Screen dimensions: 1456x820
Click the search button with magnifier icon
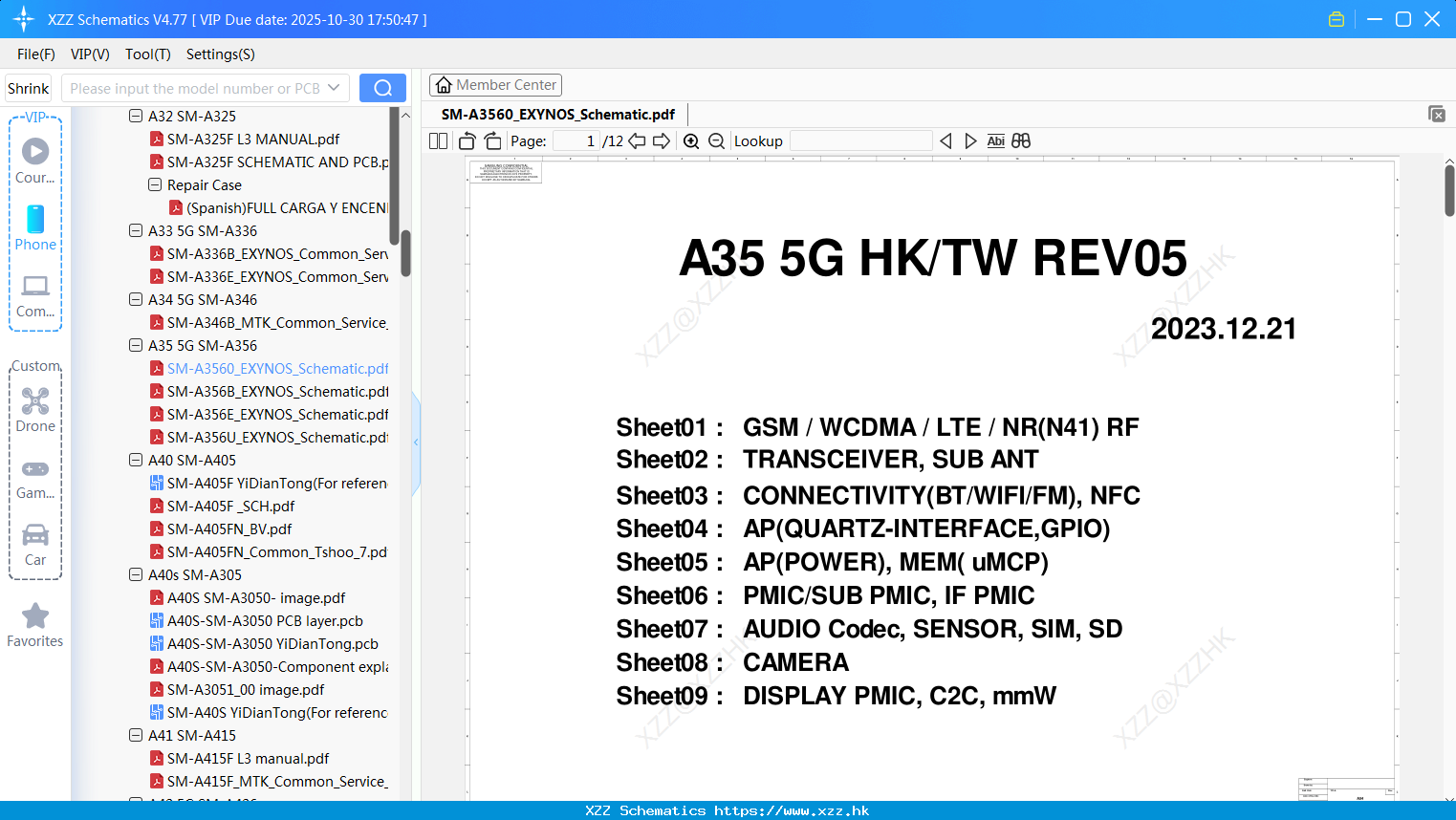pyautogui.click(x=382, y=88)
